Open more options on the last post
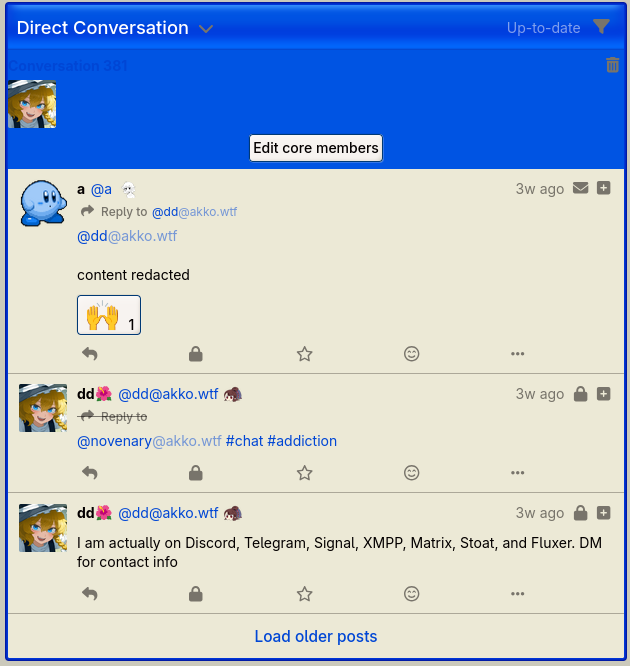Image resolution: width=630 pixels, height=666 pixels. tap(517, 593)
